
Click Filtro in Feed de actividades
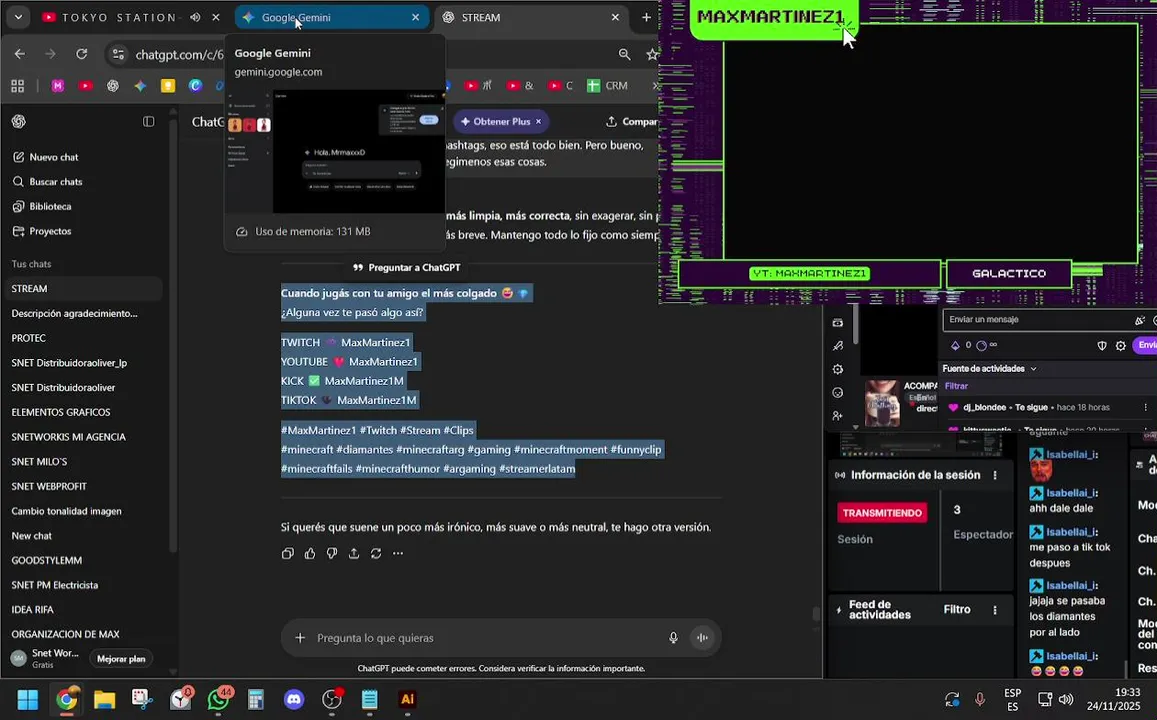pyautogui.click(x=957, y=609)
